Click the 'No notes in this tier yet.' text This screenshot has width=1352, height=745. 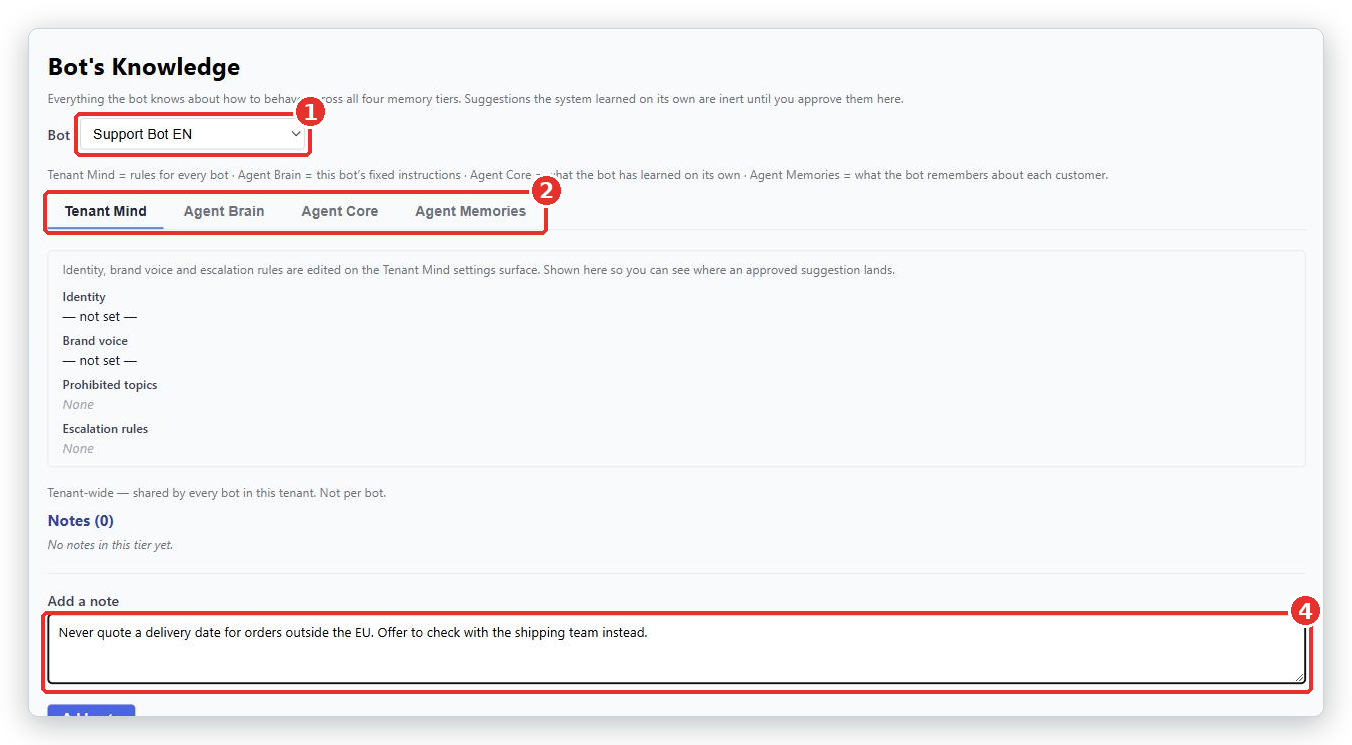pyautogui.click(x=110, y=545)
